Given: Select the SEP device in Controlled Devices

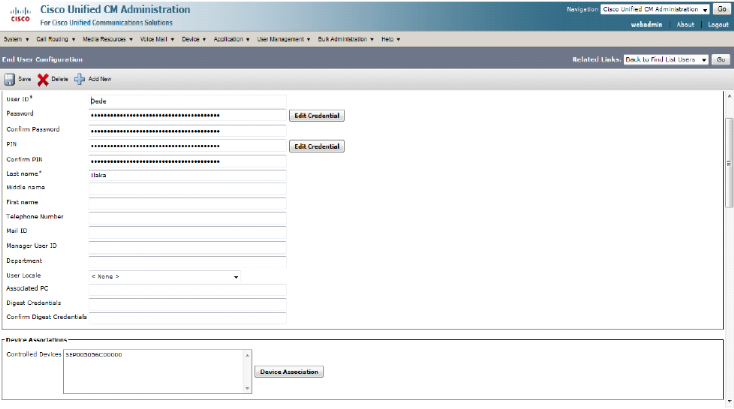Looking at the screenshot, I should click(x=94, y=355).
